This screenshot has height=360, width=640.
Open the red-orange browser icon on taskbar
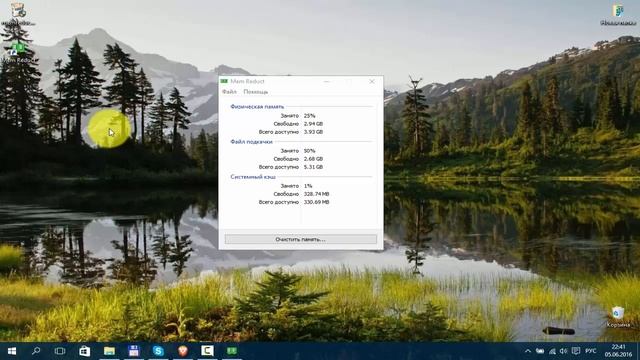(183, 351)
